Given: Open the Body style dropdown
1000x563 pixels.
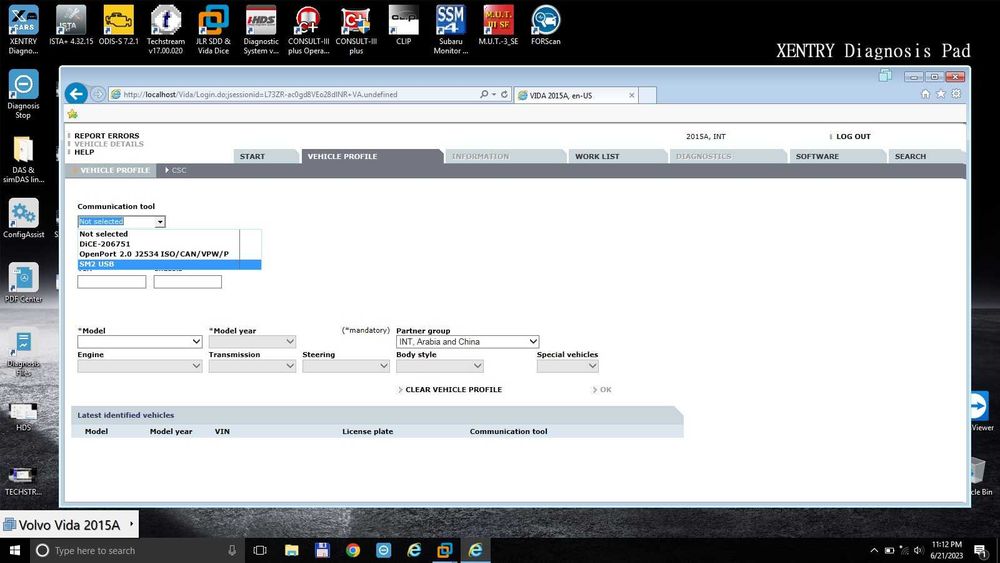Looking at the screenshot, I should tap(439, 366).
